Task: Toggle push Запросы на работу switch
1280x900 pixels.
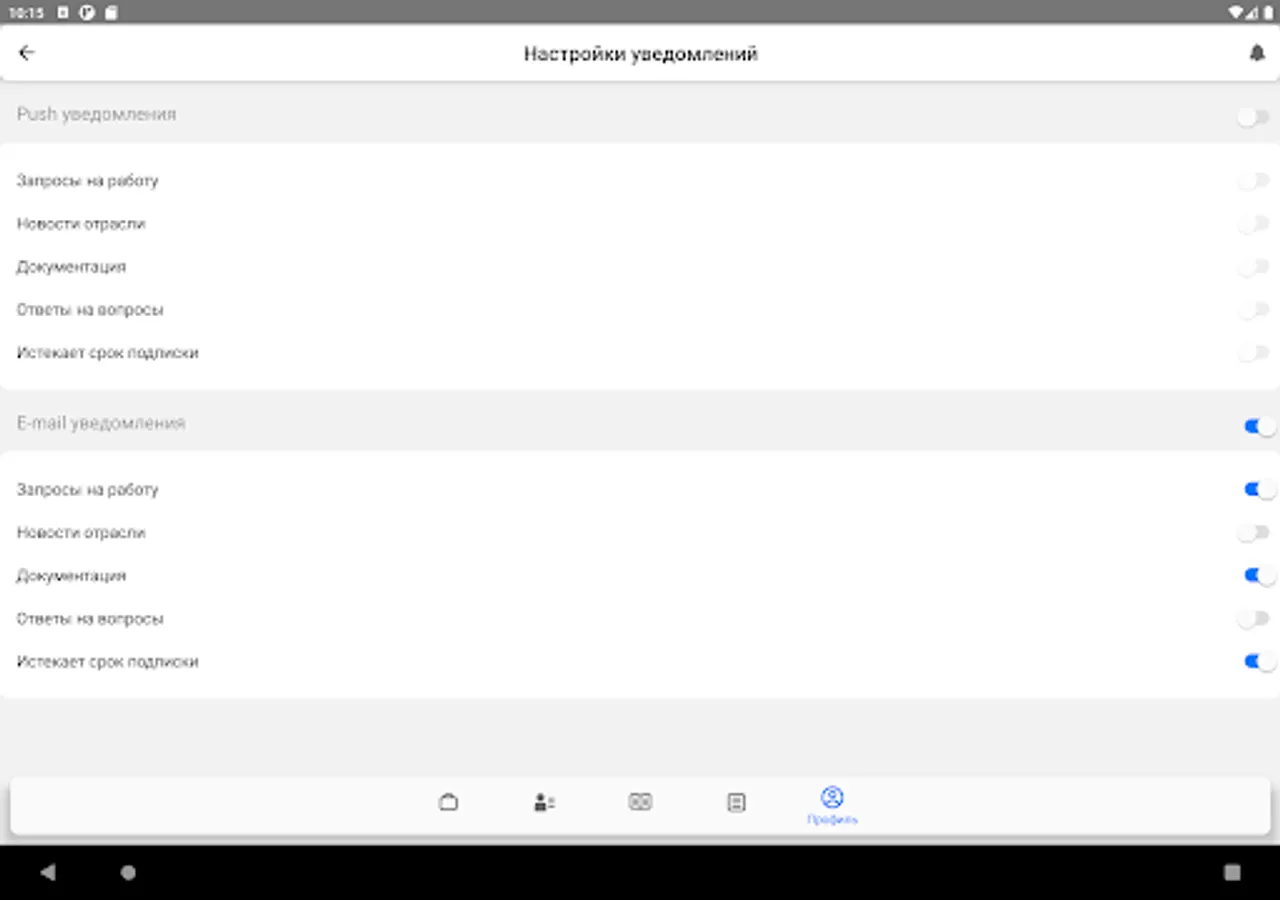Action: click(1254, 181)
